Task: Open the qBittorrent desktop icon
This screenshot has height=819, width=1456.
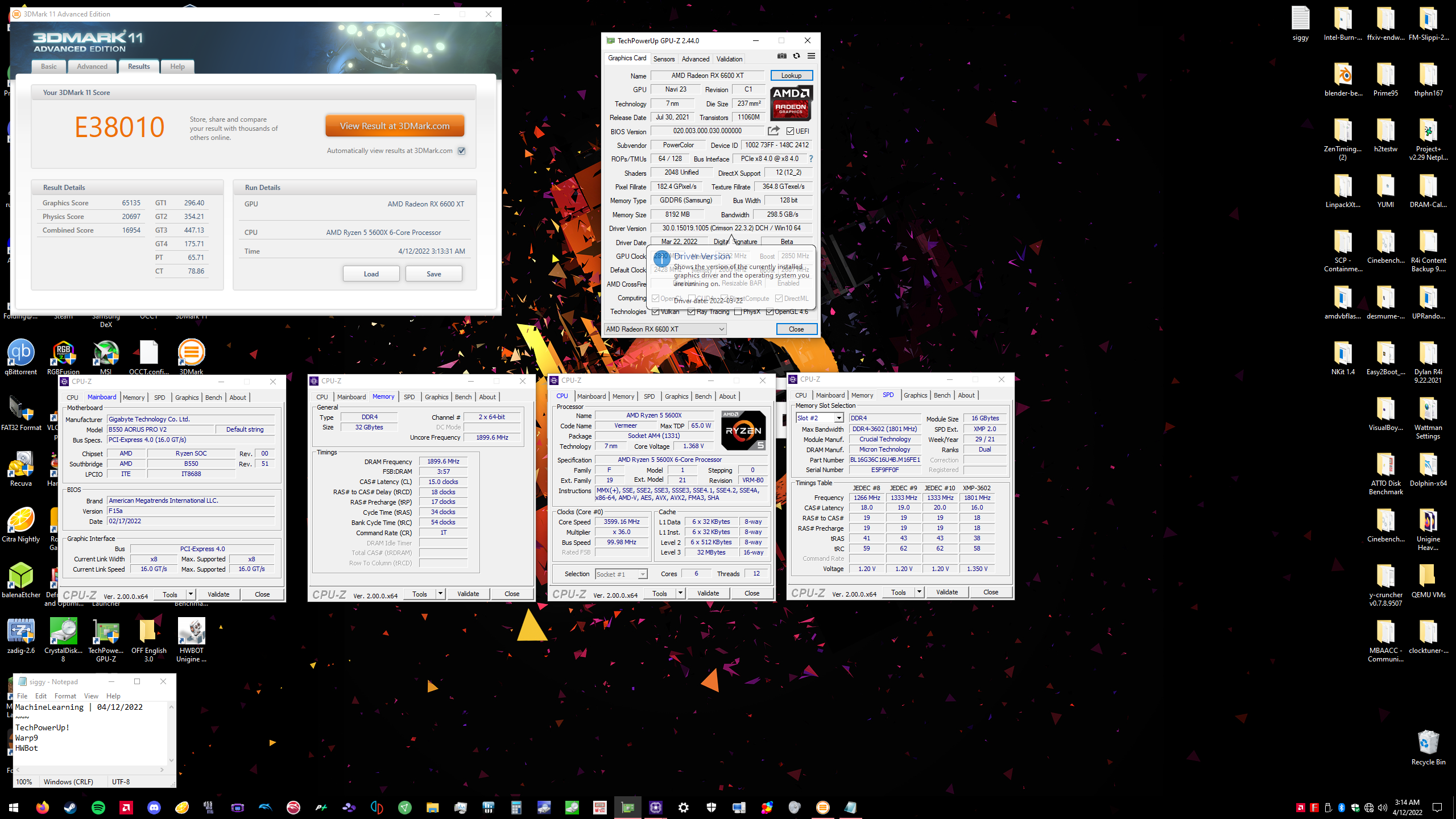Action: tap(21, 357)
